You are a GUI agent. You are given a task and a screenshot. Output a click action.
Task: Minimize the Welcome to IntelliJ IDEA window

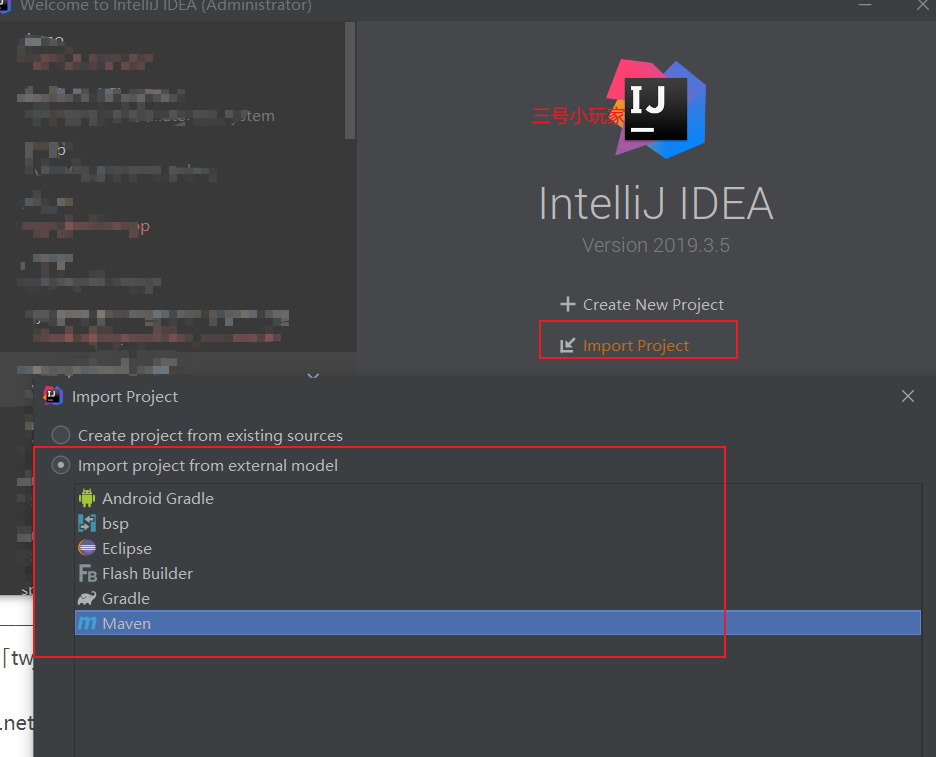tap(865, 5)
